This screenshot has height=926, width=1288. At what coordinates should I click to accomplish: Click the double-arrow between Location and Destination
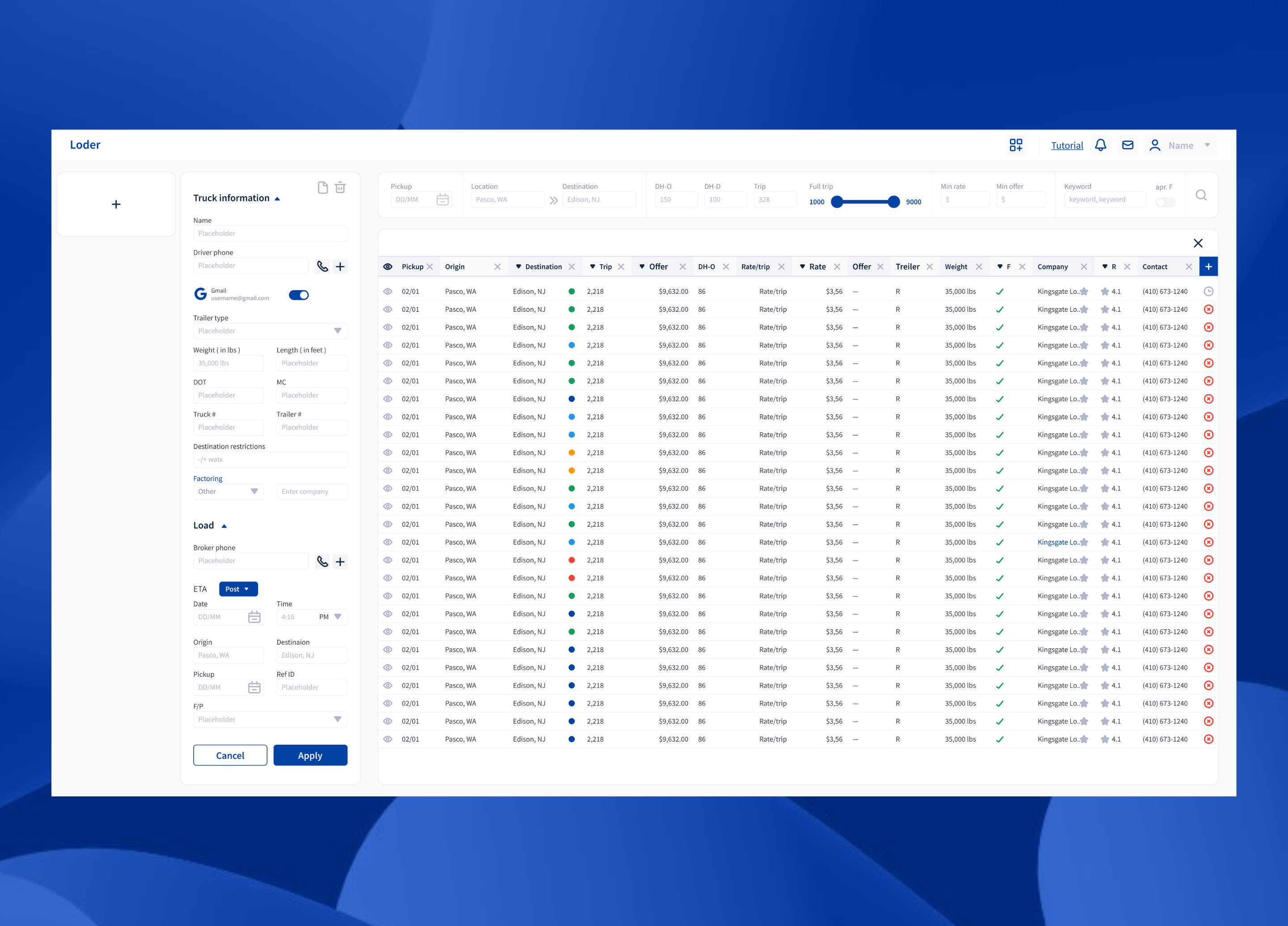tap(554, 200)
